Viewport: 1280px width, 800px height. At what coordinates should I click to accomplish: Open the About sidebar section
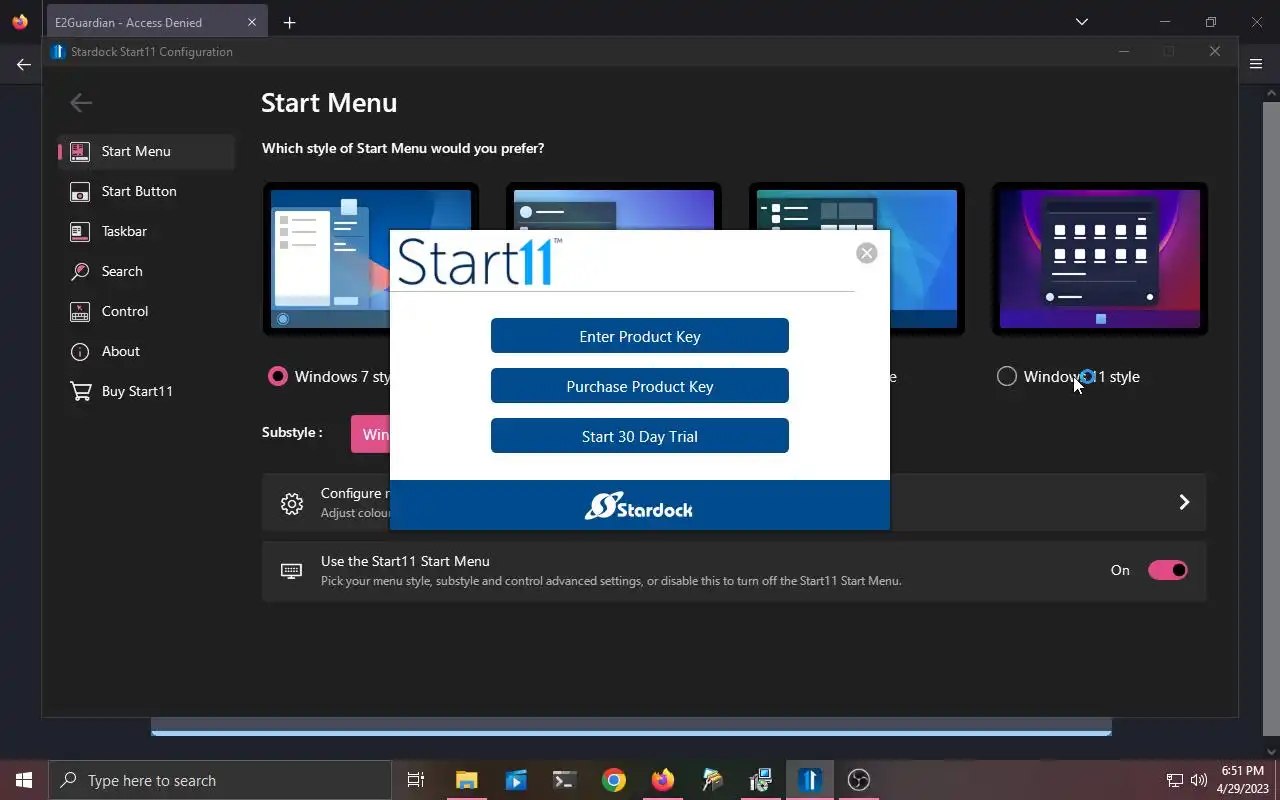(146, 351)
